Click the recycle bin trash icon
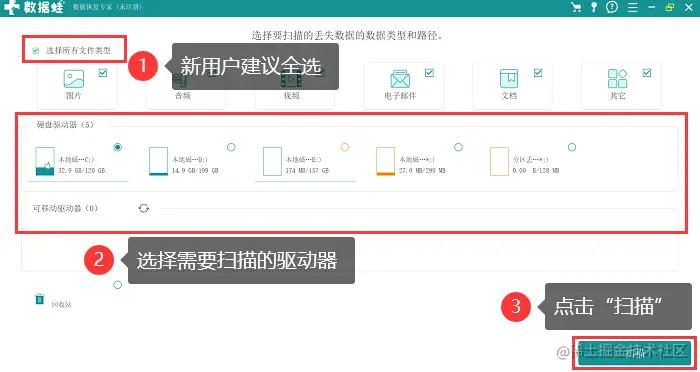This screenshot has width=700, height=372. point(40,299)
